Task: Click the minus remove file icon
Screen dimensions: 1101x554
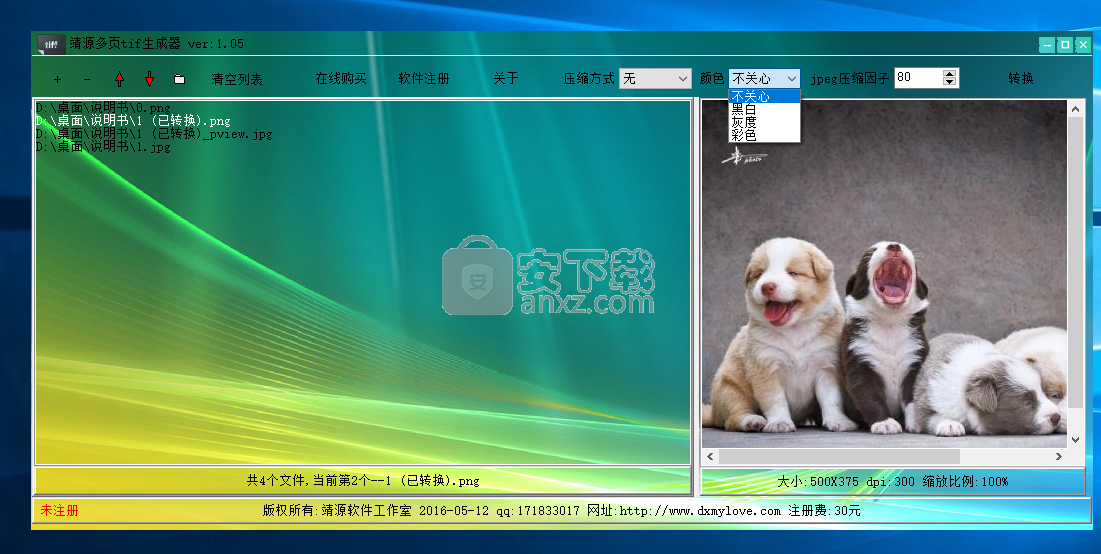Action: pyautogui.click(x=87, y=79)
